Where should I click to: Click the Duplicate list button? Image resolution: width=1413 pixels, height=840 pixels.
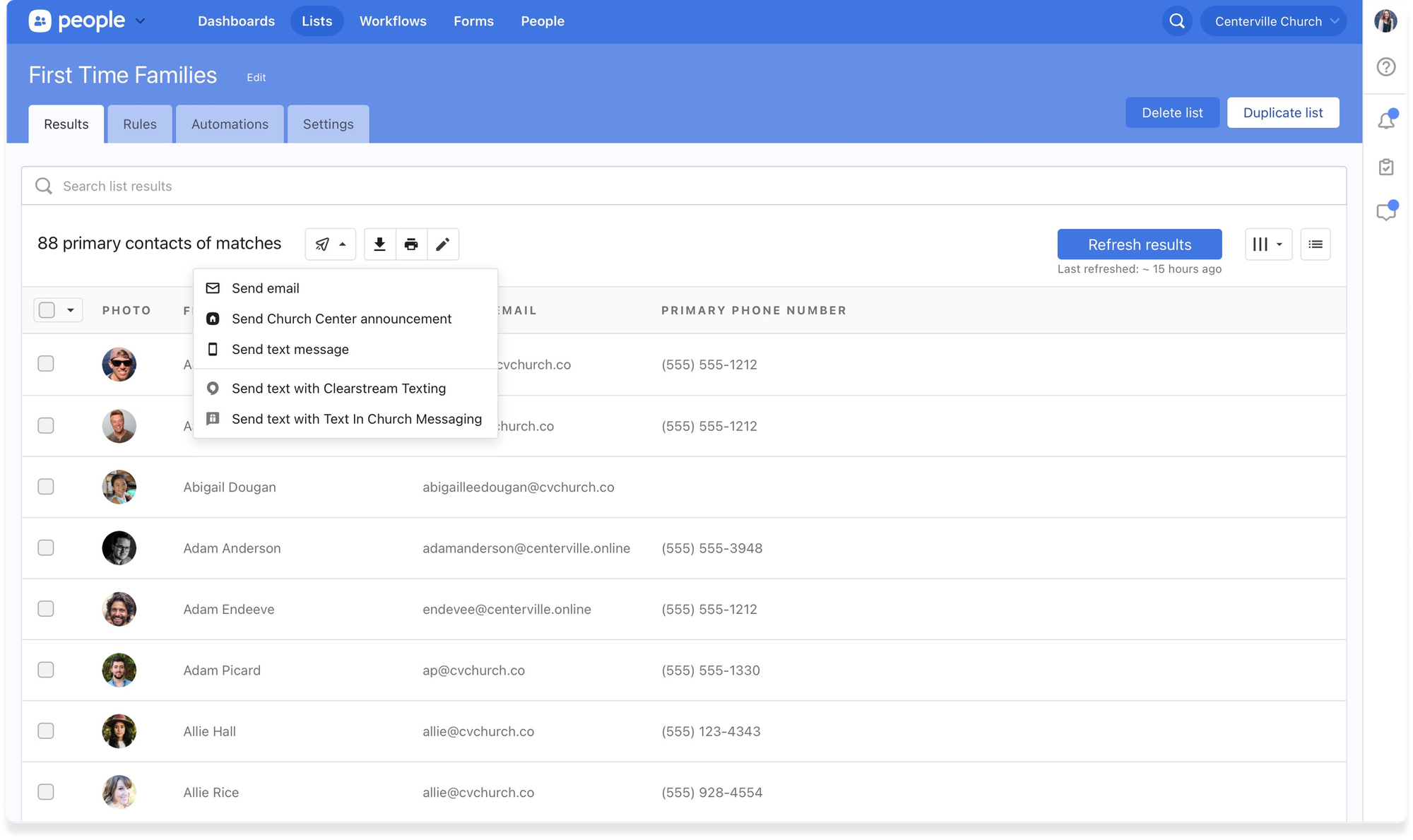point(1283,112)
